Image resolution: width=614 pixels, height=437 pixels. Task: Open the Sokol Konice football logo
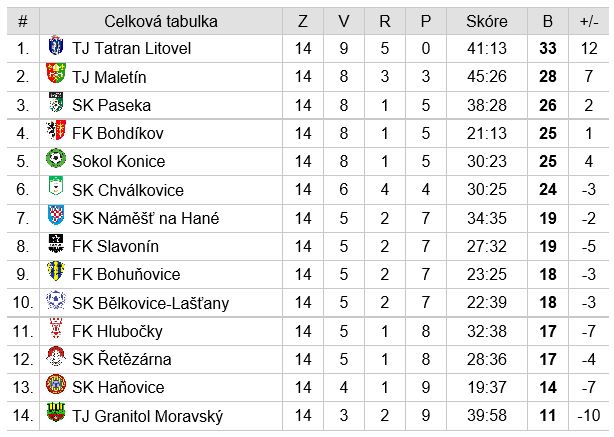56,159
